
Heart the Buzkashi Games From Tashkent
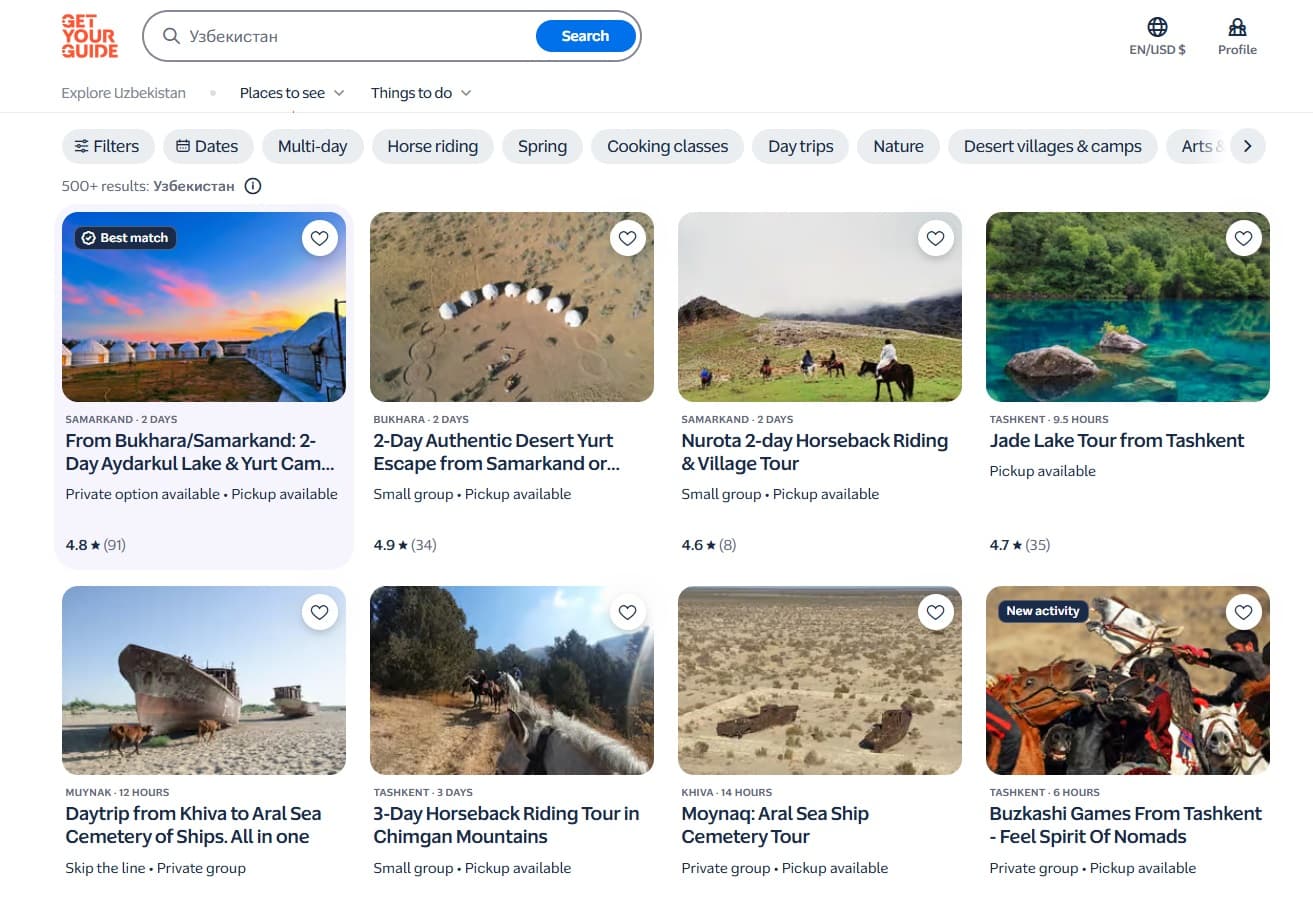pos(1243,612)
